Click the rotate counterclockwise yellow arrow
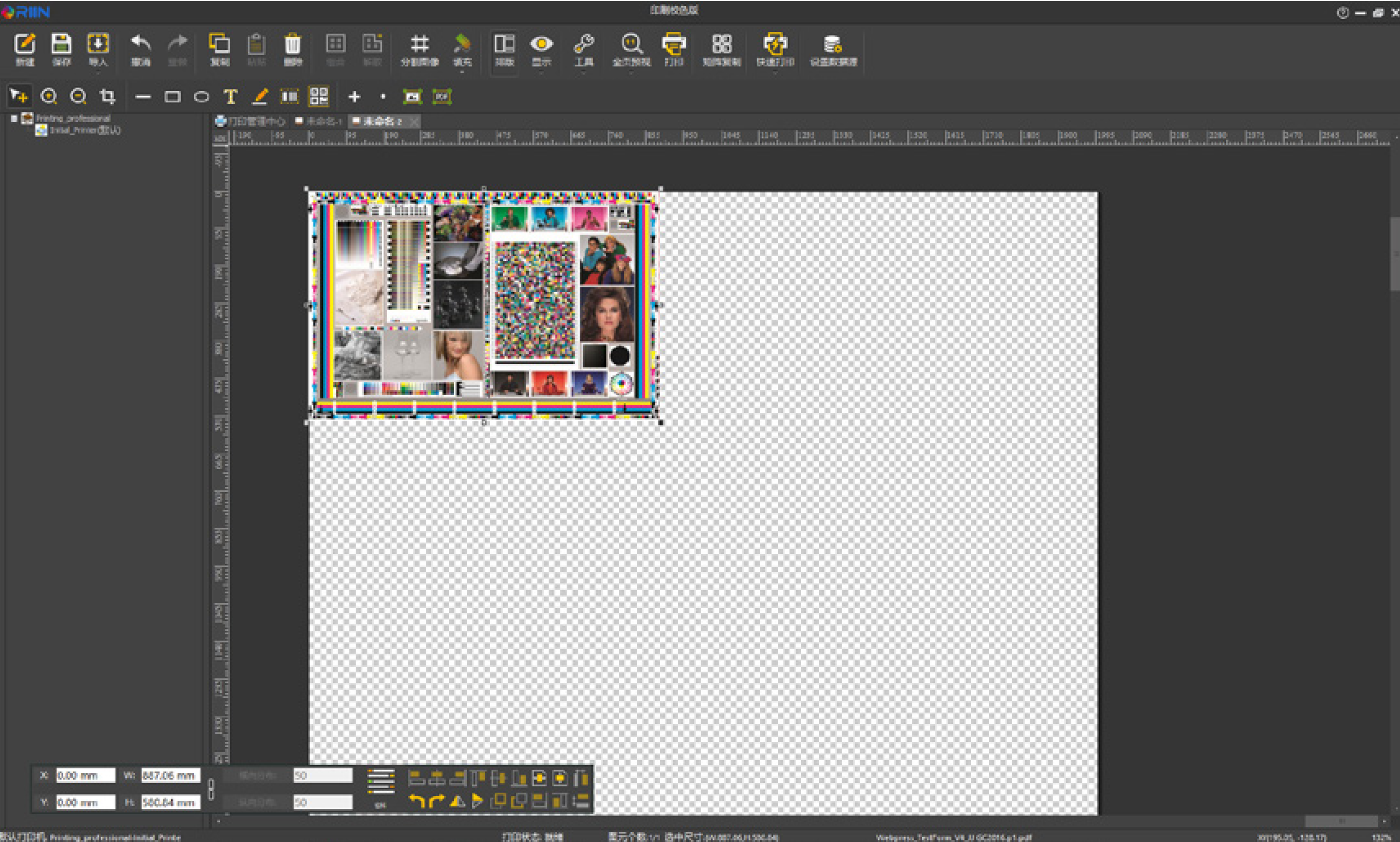 click(x=417, y=801)
